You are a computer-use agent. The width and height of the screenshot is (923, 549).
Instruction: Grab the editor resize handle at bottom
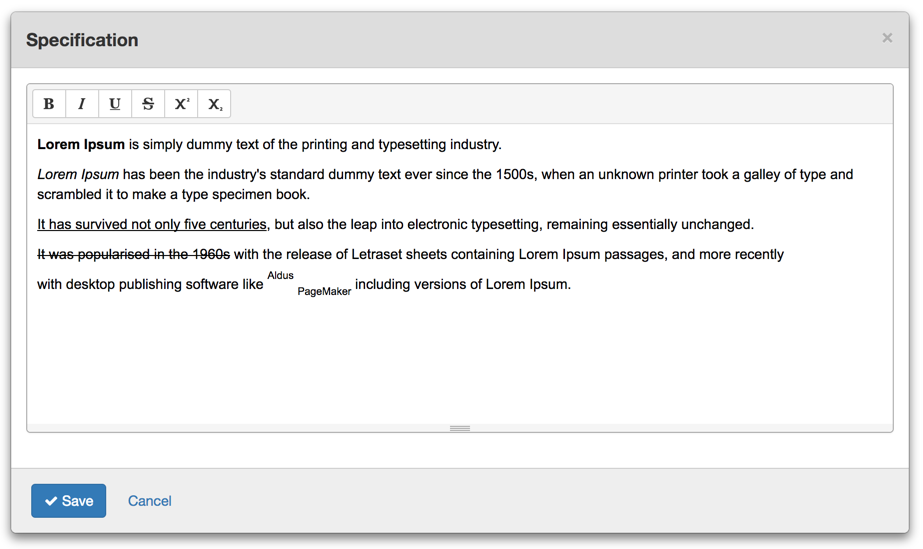pyautogui.click(x=460, y=428)
